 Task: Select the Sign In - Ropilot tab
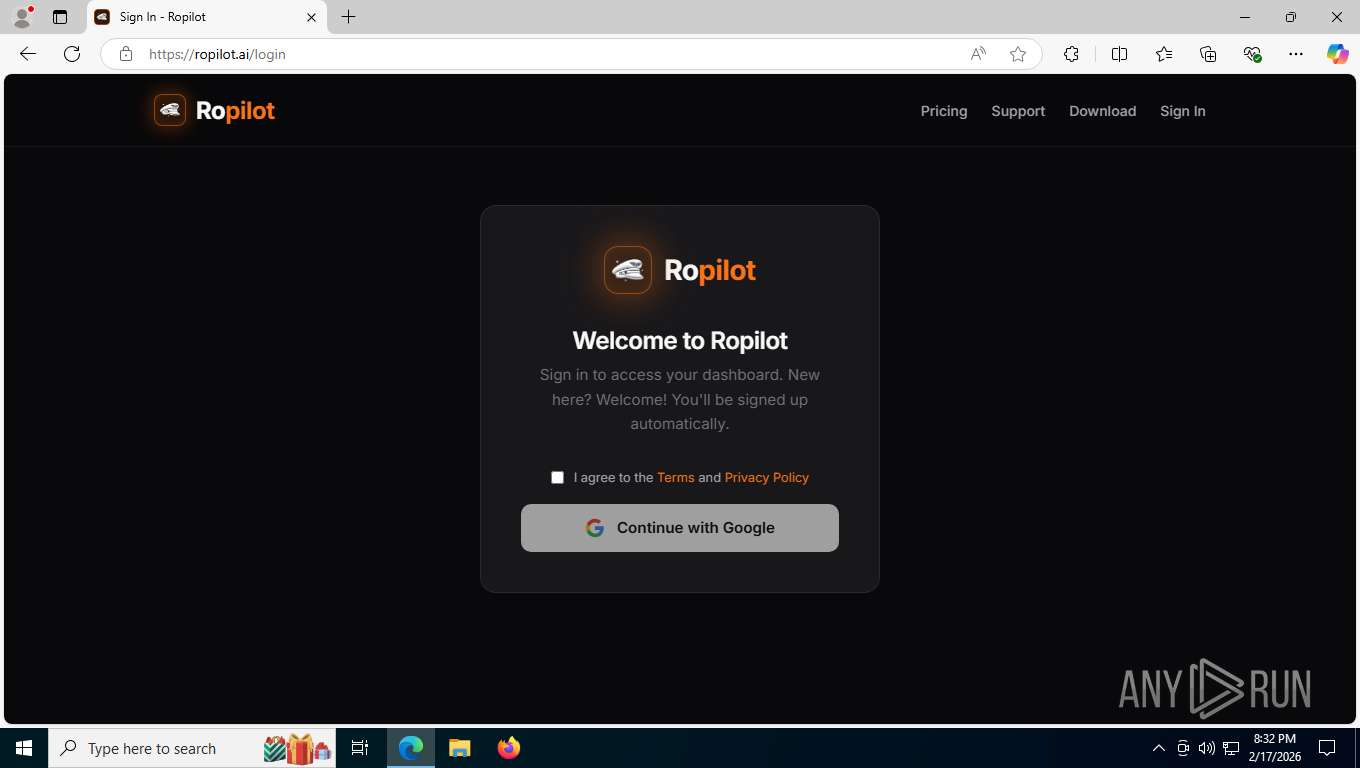207,17
